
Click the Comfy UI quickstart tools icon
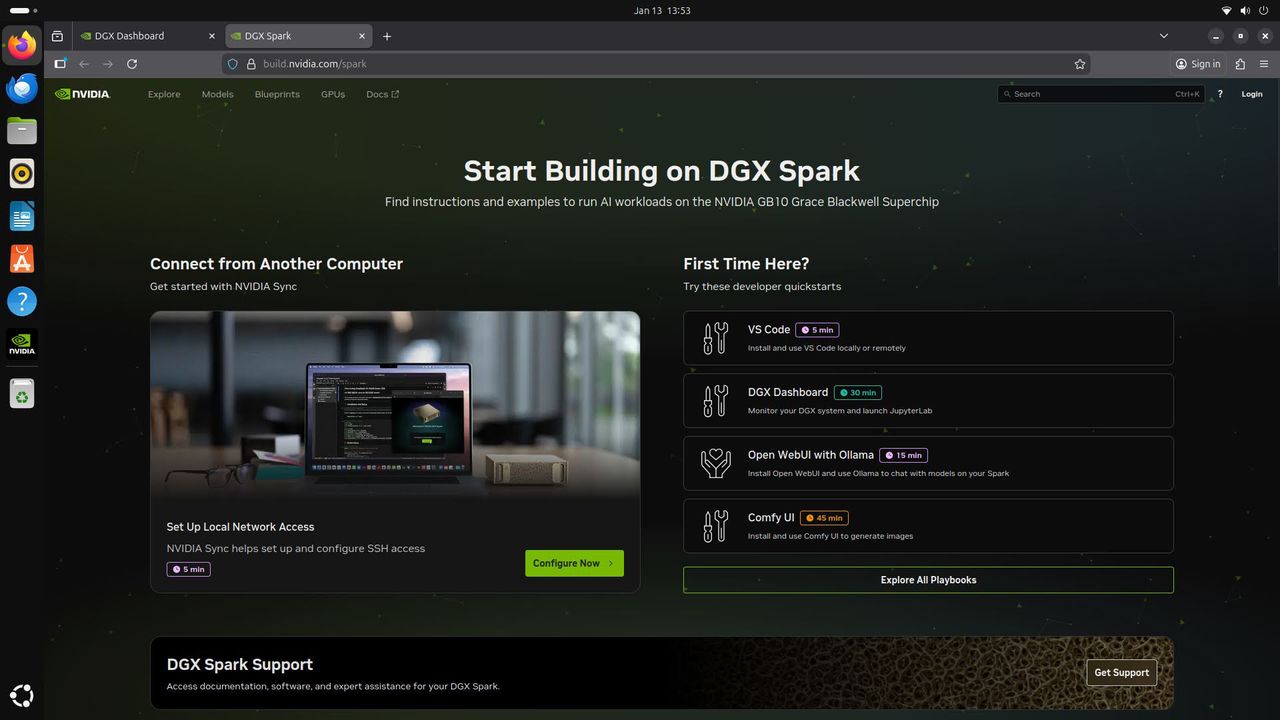(715, 526)
